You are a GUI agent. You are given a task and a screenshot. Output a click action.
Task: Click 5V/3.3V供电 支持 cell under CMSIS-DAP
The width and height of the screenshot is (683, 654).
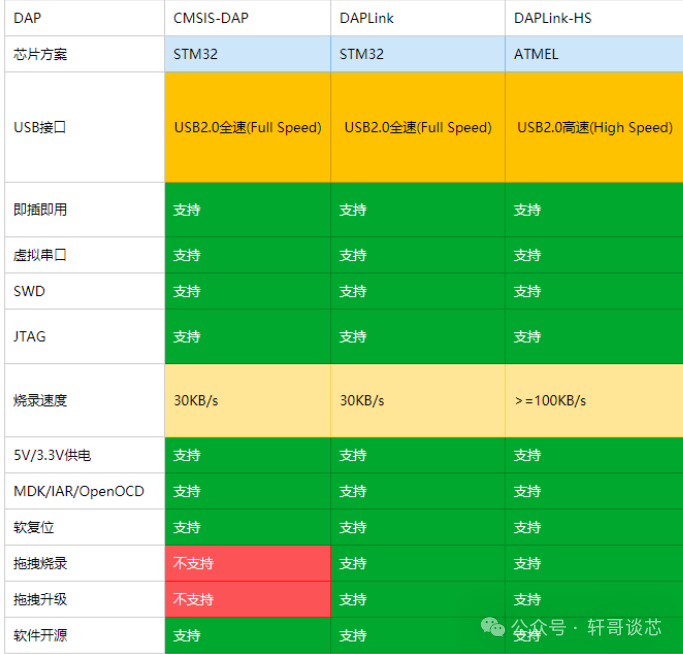247,455
